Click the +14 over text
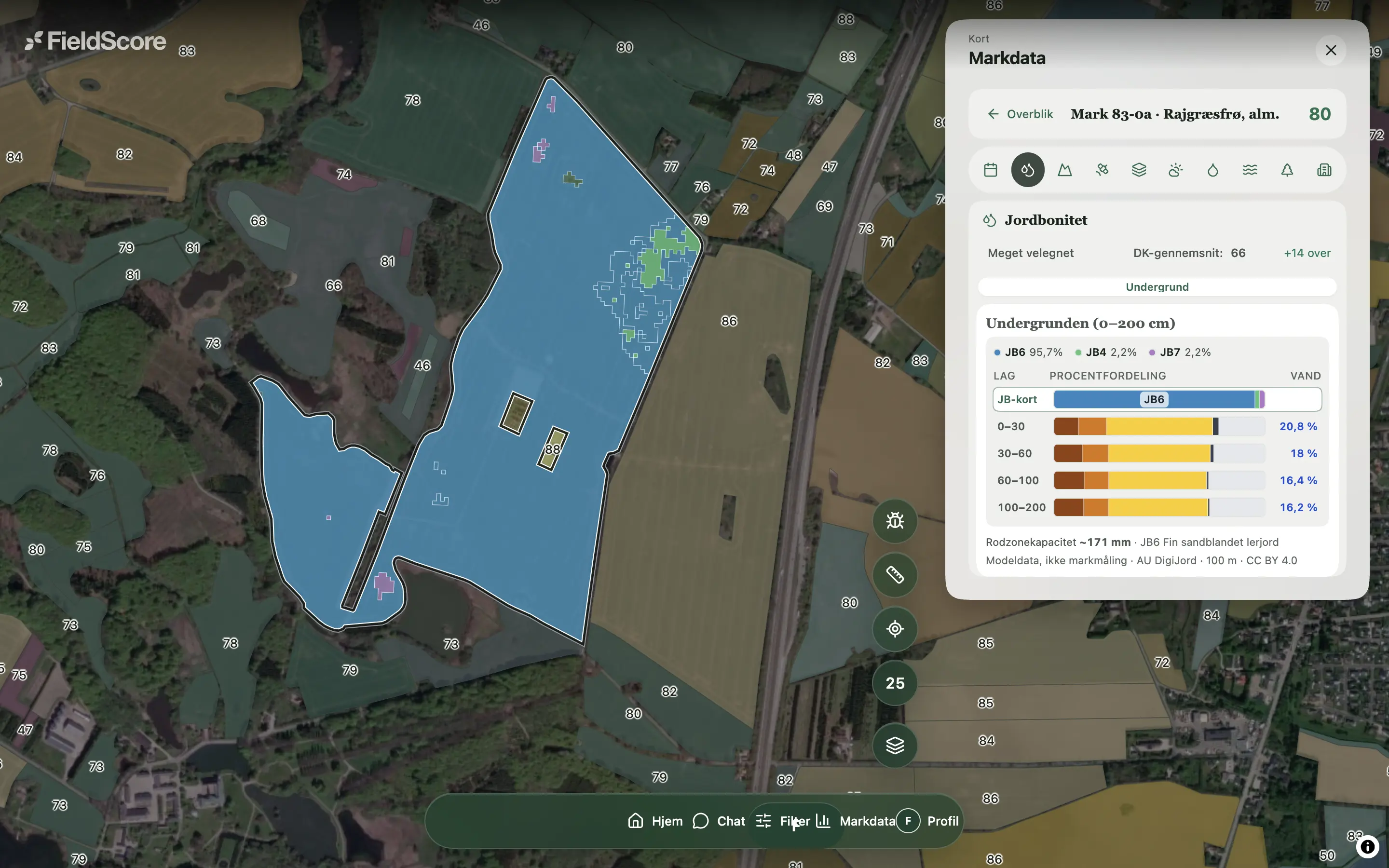Screen dimensions: 1389x868 [x=1307, y=253]
